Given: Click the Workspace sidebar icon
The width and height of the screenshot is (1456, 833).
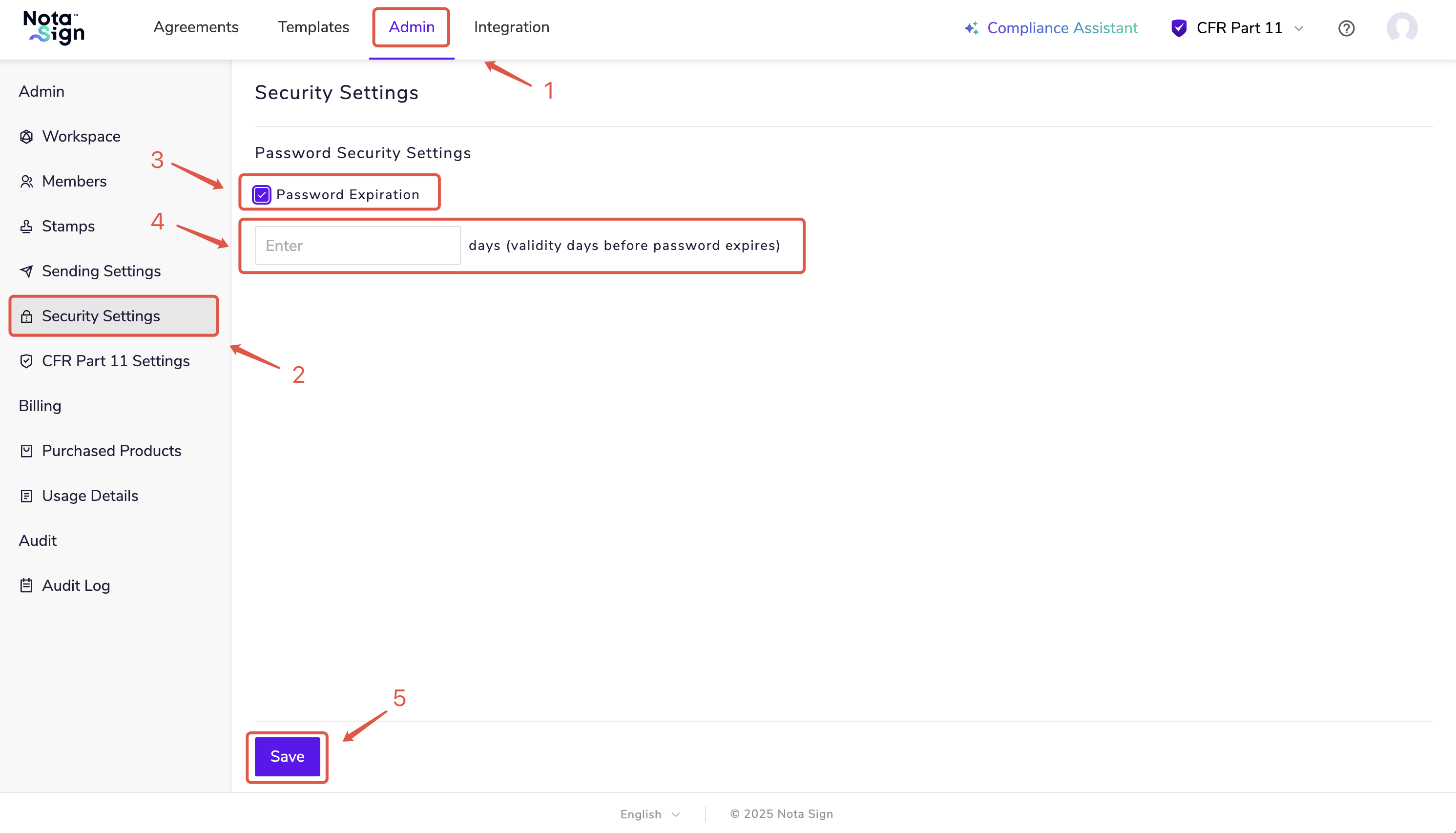Looking at the screenshot, I should 26,137.
